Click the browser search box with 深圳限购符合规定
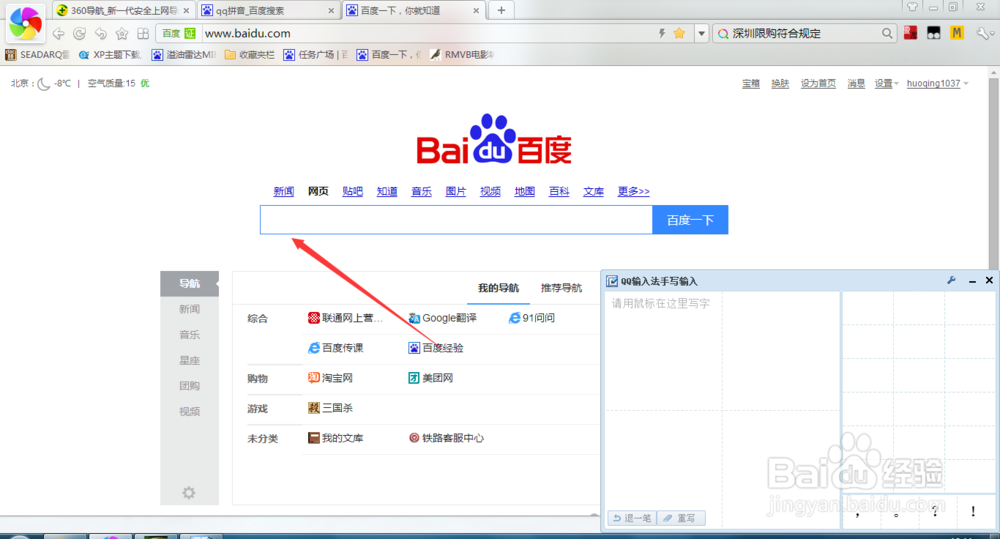Viewport: 1000px width, 539px height. tap(804, 33)
